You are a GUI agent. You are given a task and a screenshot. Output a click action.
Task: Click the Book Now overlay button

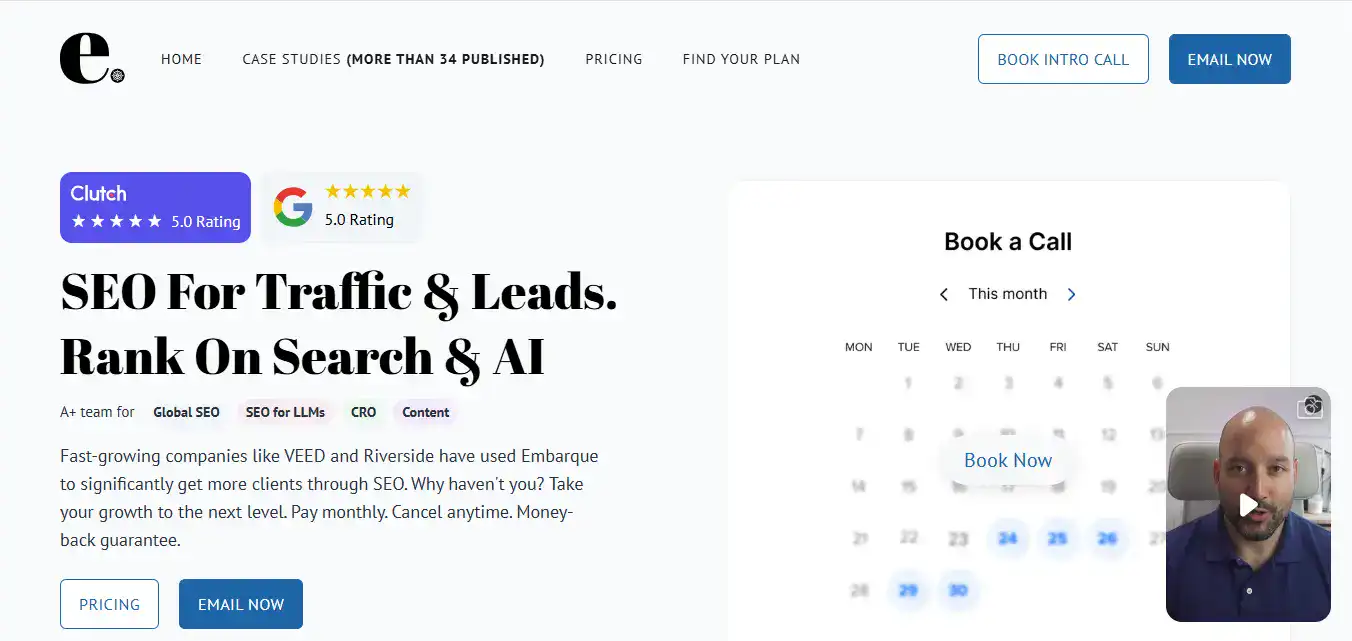pos(1008,460)
